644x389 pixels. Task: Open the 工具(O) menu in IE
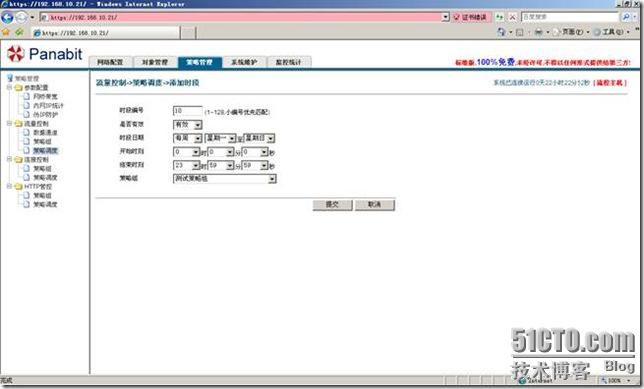point(612,32)
